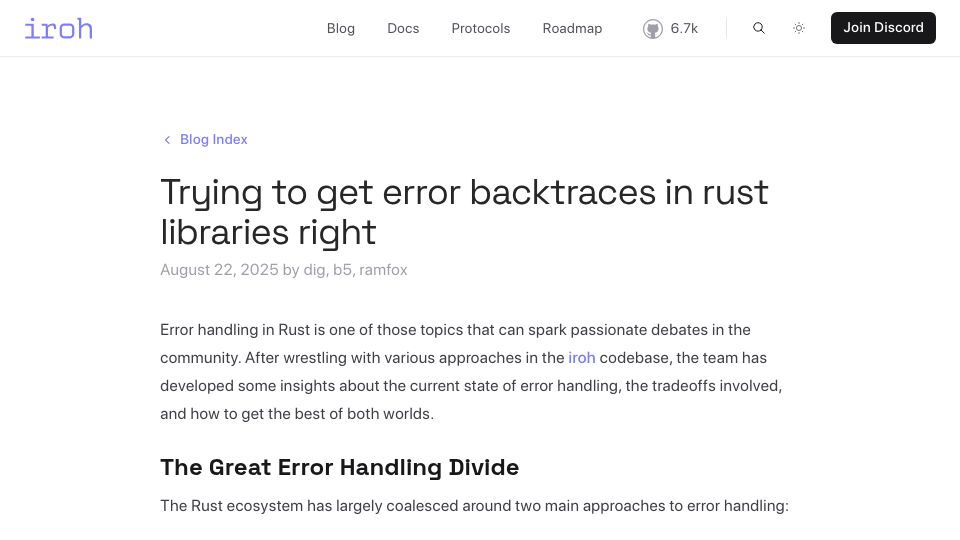
Task: Open site search magnifier icon
Action: (759, 28)
